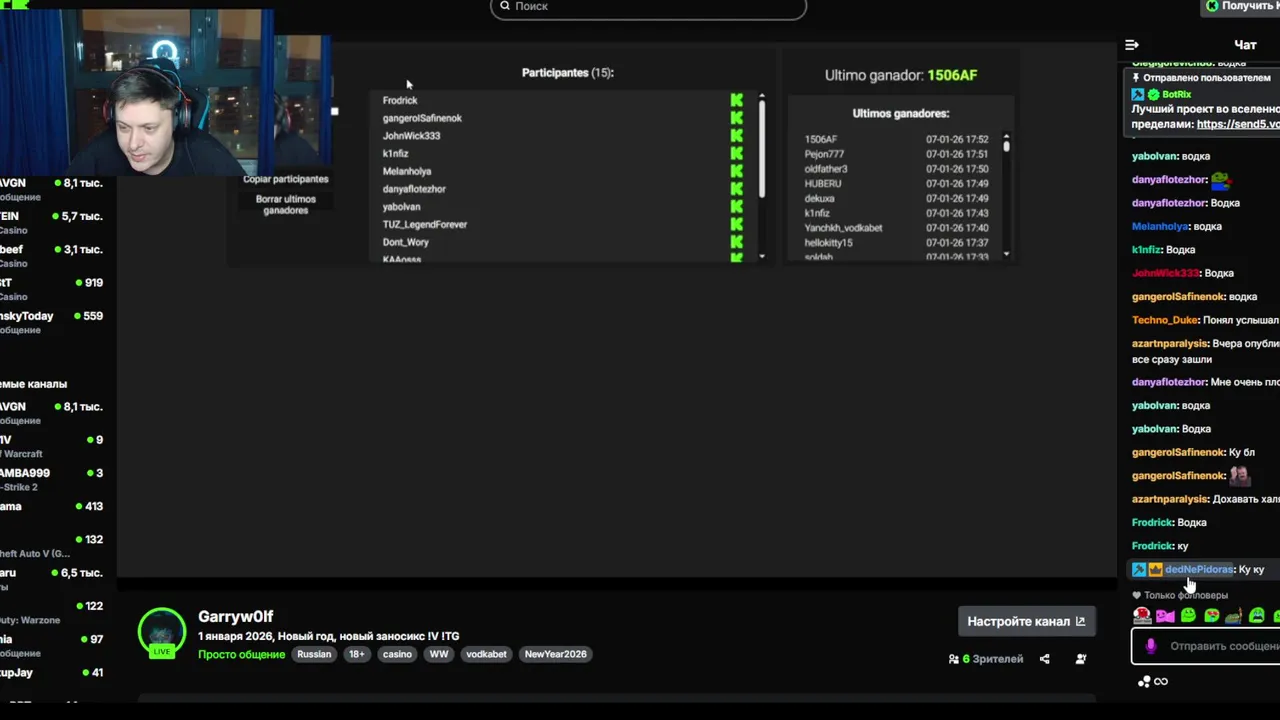The image size is (1280, 720).
Task: Click the GarrywOlf channel avatar with LIVE badge
Action: tap(162, 633)
